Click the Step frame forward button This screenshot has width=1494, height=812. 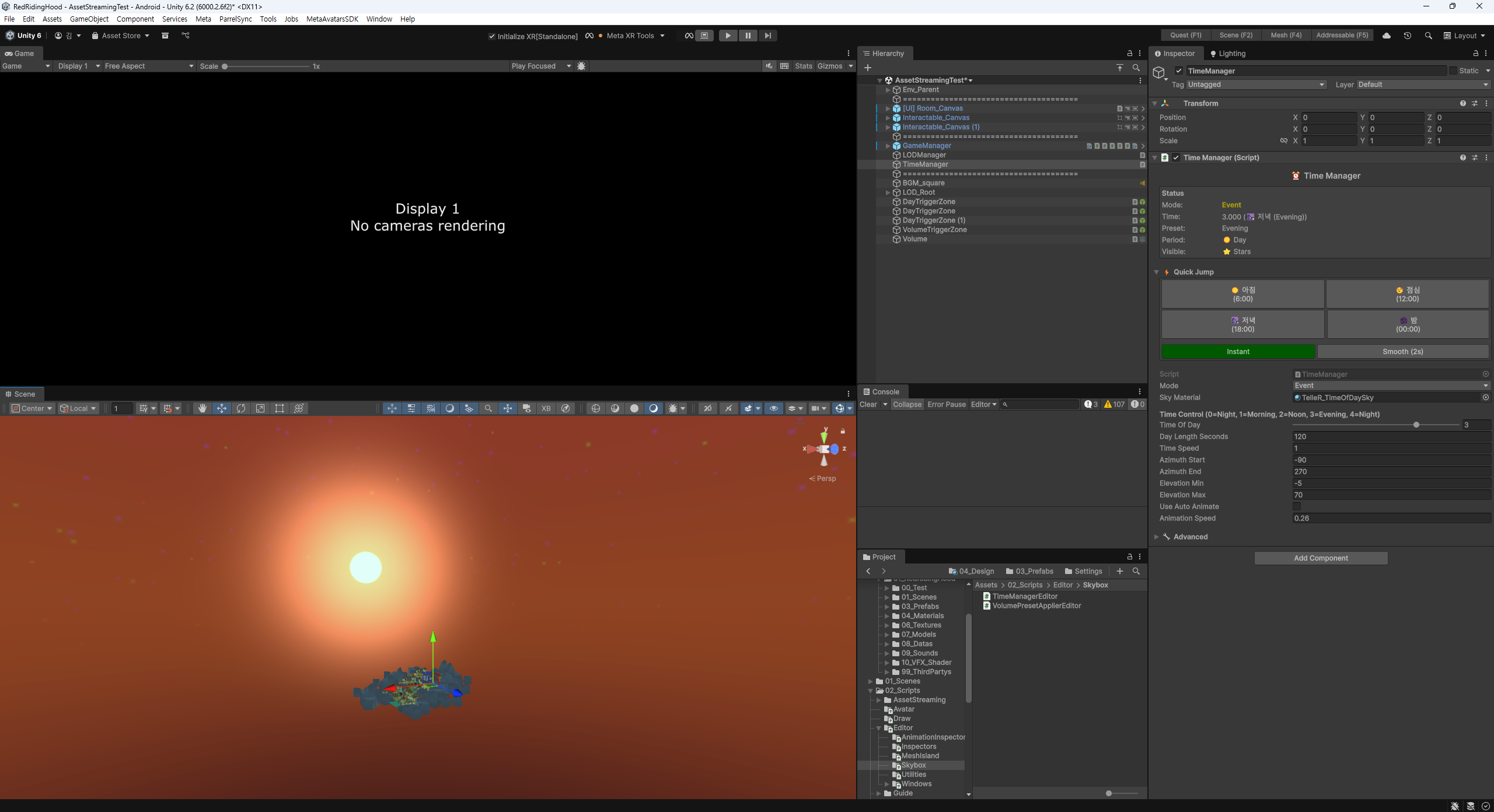pos(767,36)
